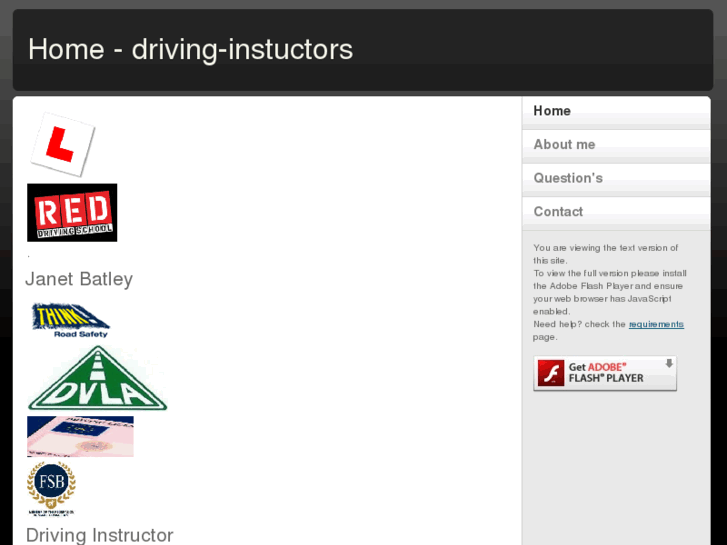Click the text 'You are viewing the text version'
Screen dimensions: 727x545
tap(599, 248)
